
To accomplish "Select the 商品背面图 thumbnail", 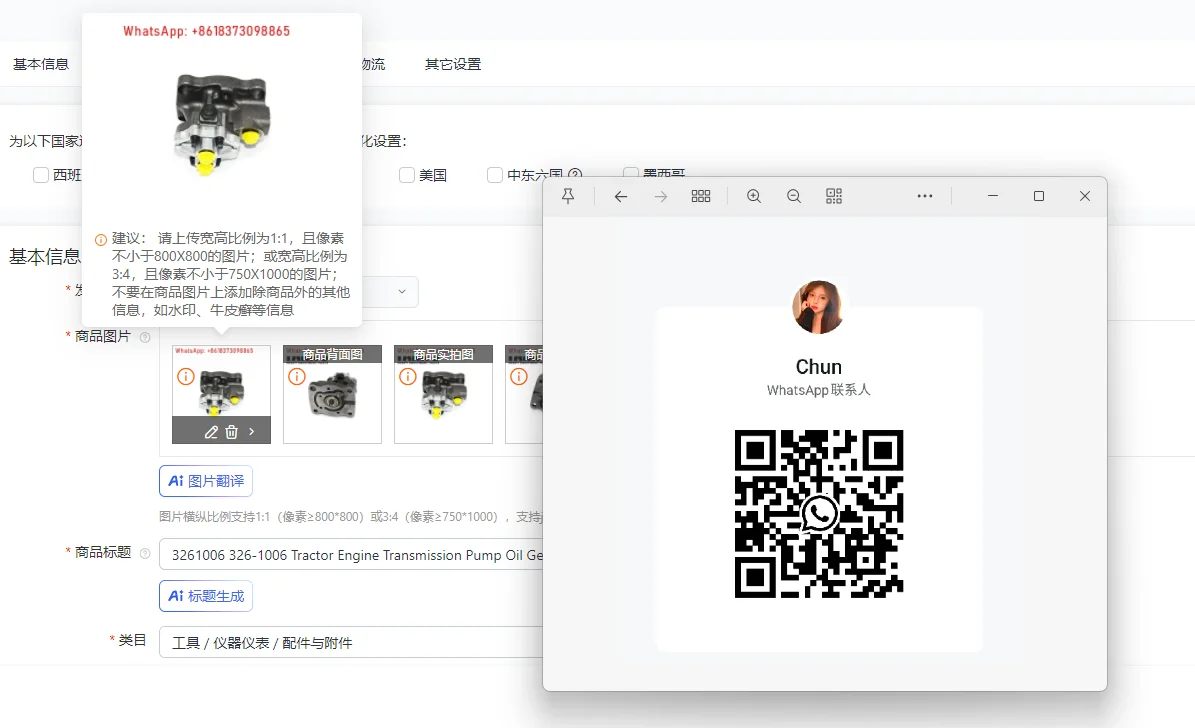I will (332, 394).
